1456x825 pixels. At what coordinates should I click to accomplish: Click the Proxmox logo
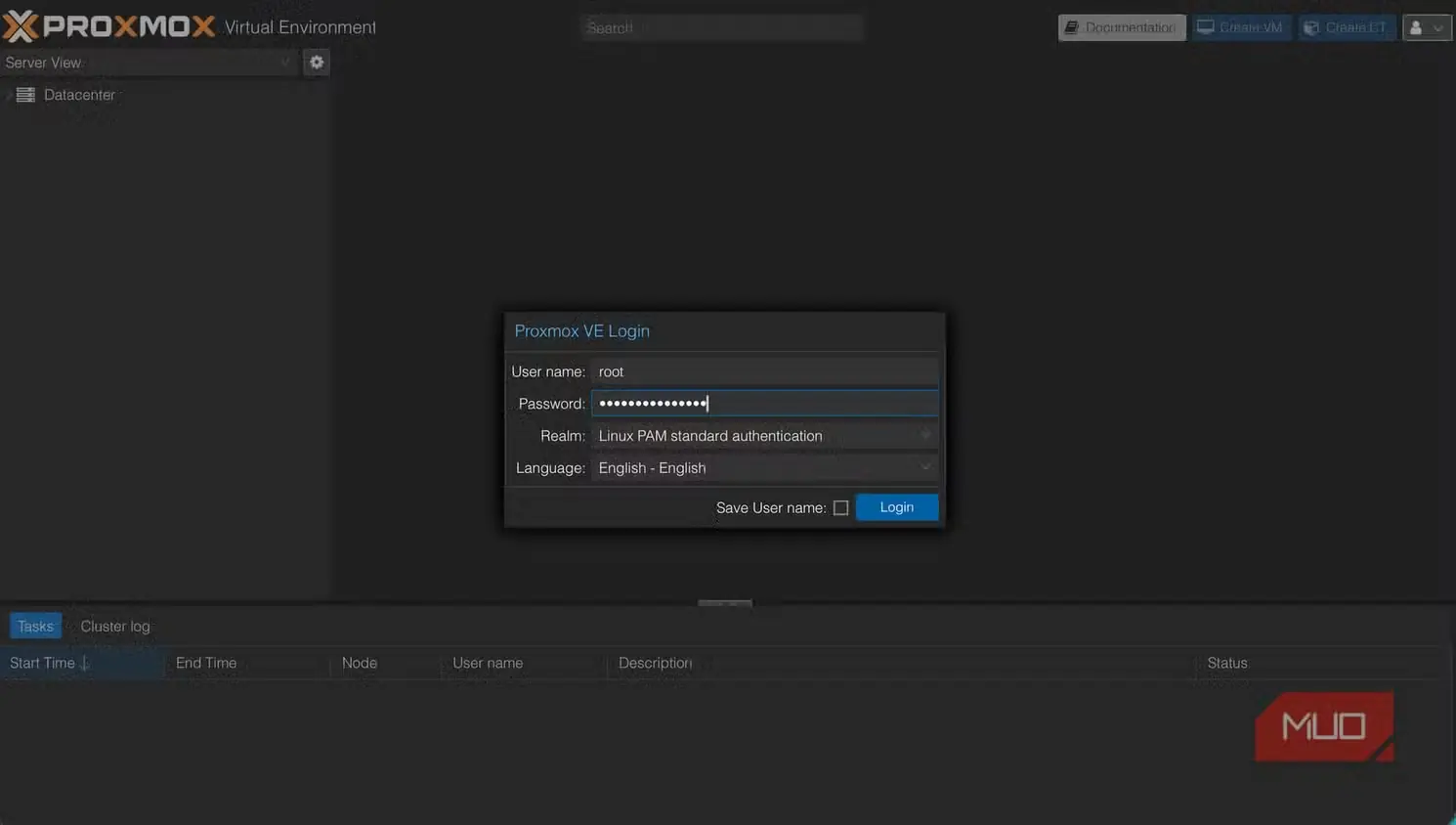tap(108, 26)
